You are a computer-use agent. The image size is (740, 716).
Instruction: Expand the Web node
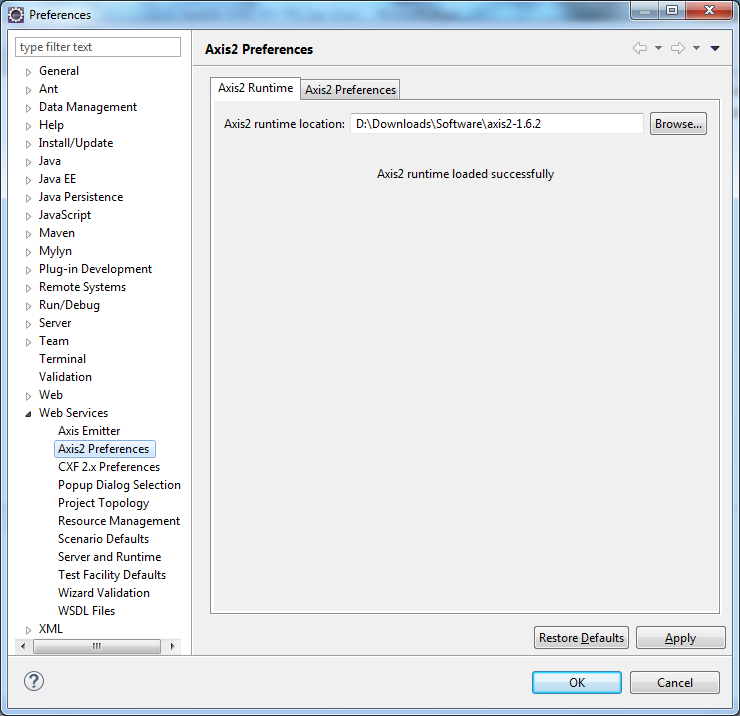coord(28,396)
